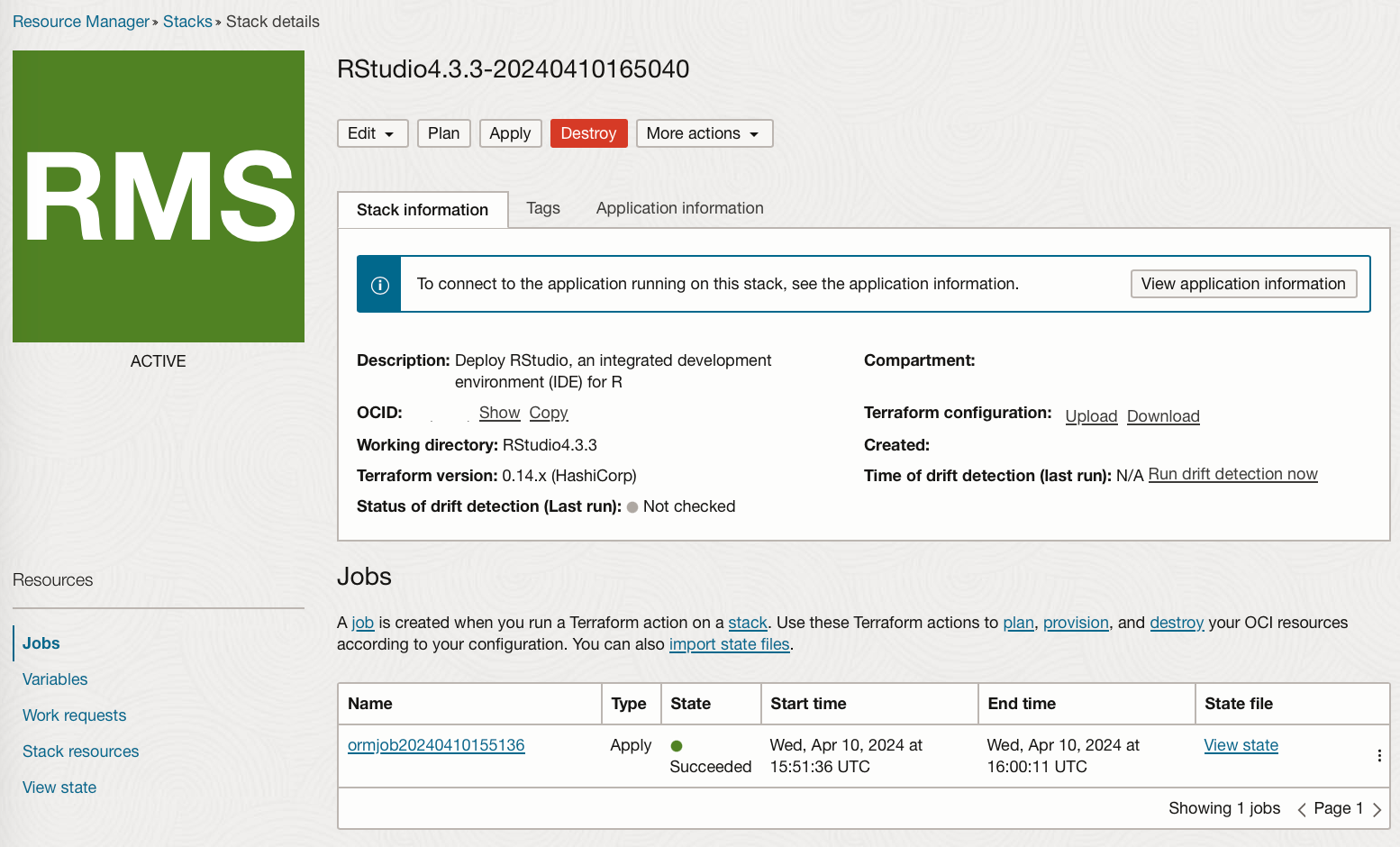Click the gray Not checked status dot
1400x847 pixels.
pos(632,507)
